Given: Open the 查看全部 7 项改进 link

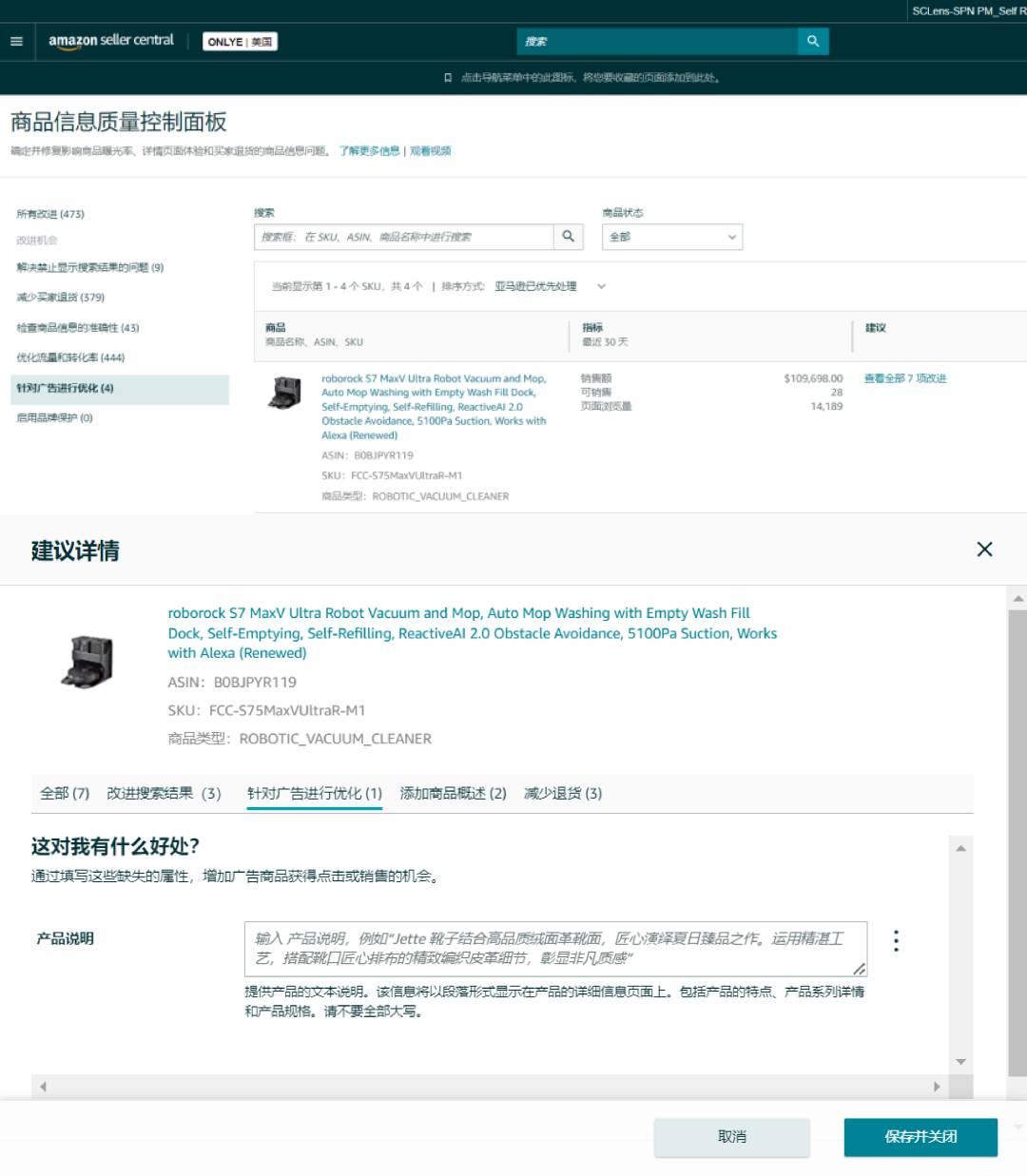Looking at the screenshot, I should [905, 378].
